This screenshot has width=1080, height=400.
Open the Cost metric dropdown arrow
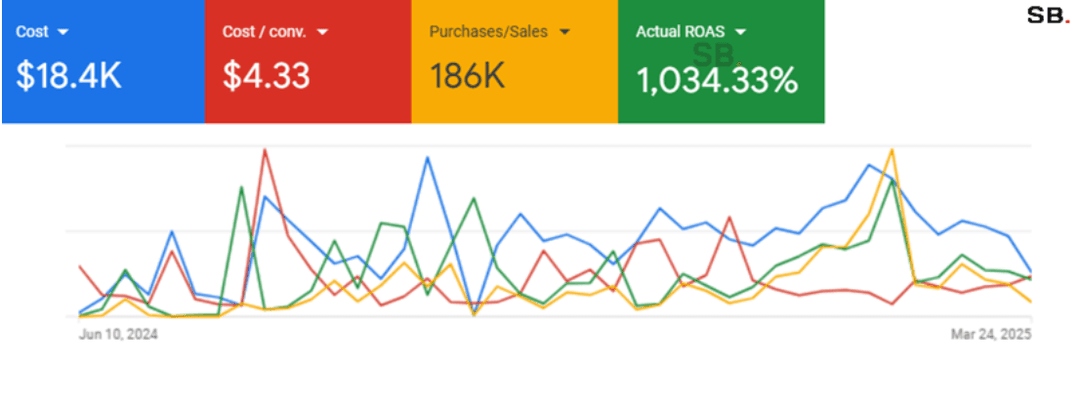64,32
